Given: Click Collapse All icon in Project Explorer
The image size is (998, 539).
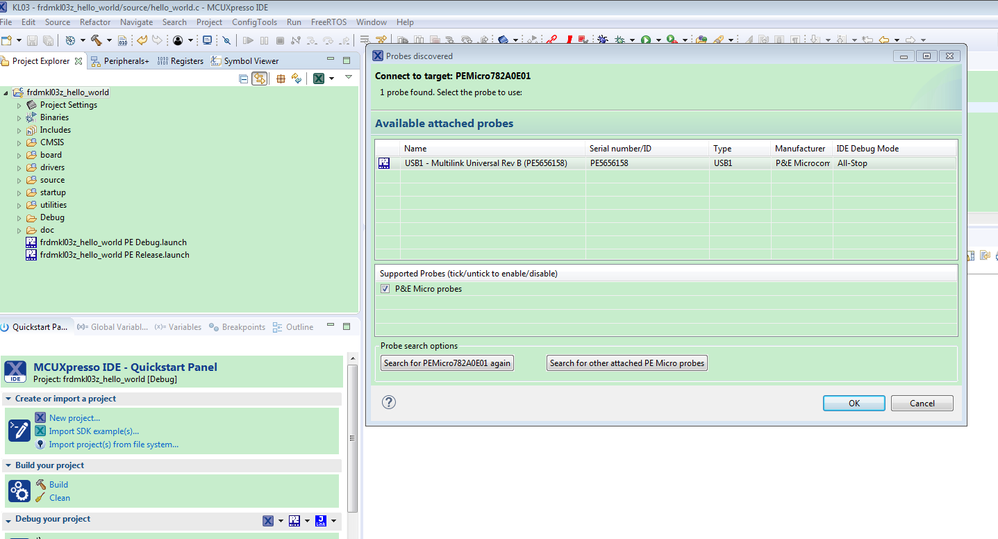Looking at the screenshot, I should 243,78.
